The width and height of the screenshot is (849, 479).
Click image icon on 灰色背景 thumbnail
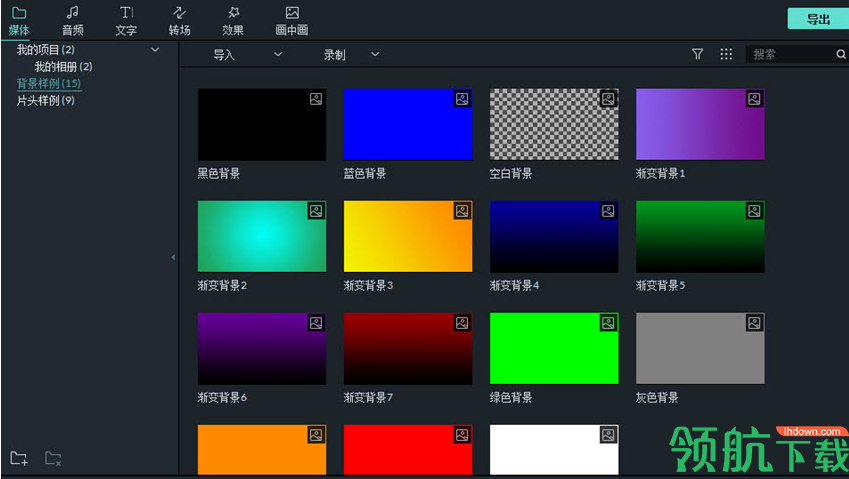(754, 323)
